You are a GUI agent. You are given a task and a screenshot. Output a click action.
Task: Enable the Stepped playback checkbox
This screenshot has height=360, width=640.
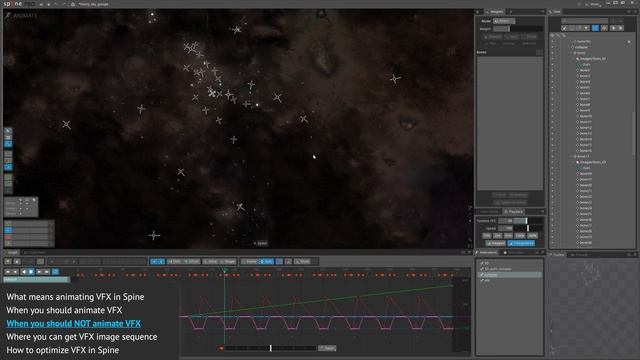click(495, 243)
